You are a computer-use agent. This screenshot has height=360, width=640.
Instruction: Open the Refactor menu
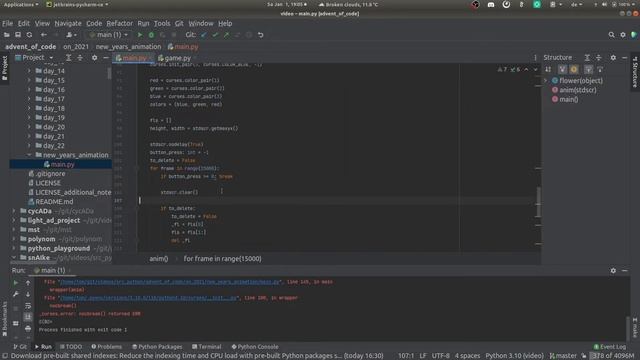click(120, 24)
